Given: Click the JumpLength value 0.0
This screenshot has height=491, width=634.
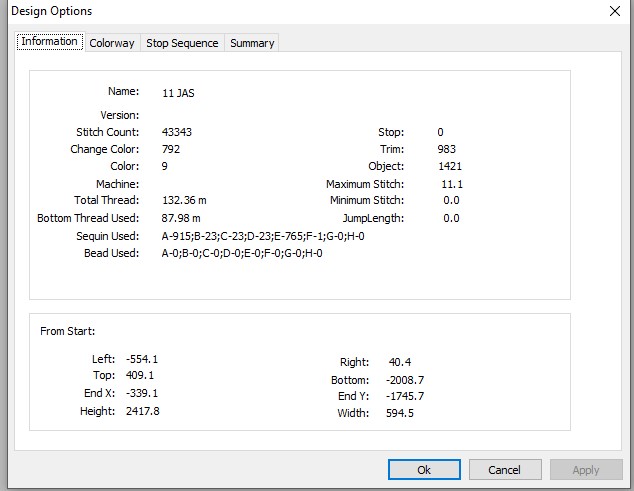Looking at the screenshot, I should (451, 218).
